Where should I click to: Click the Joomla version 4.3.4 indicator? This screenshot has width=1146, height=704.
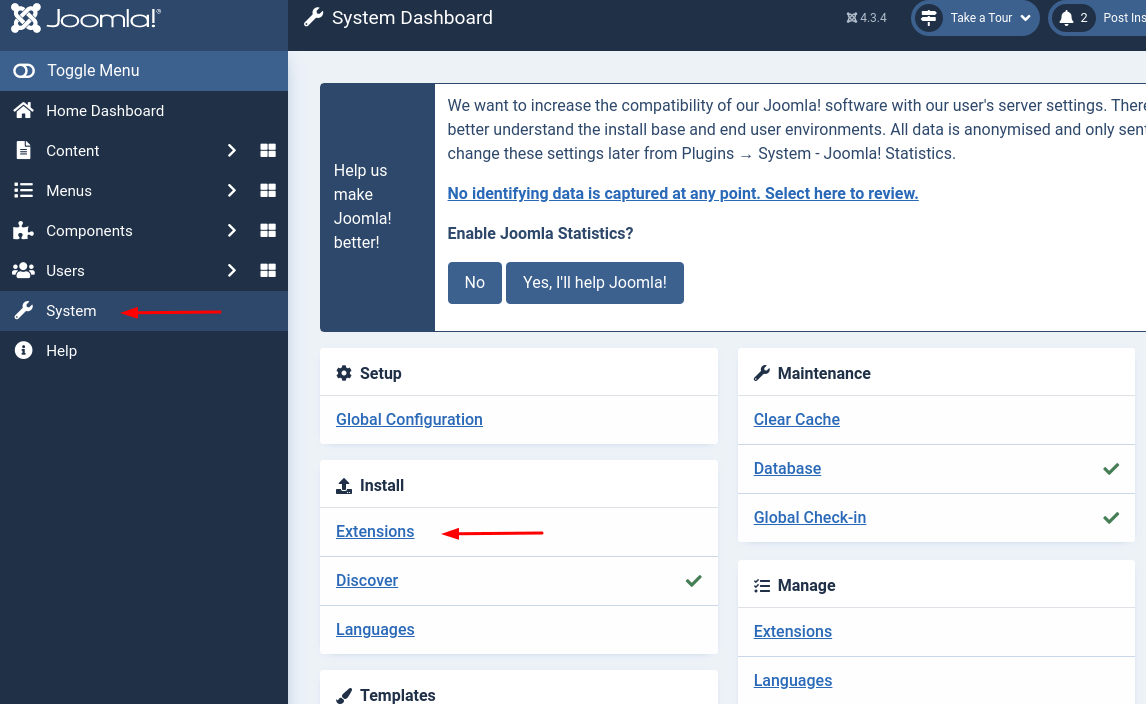[866, 18]
